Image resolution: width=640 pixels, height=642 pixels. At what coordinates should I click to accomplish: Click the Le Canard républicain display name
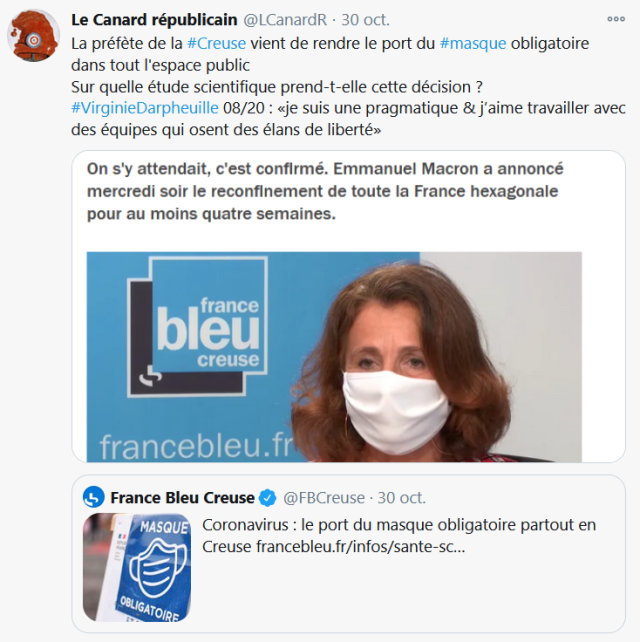154,20
